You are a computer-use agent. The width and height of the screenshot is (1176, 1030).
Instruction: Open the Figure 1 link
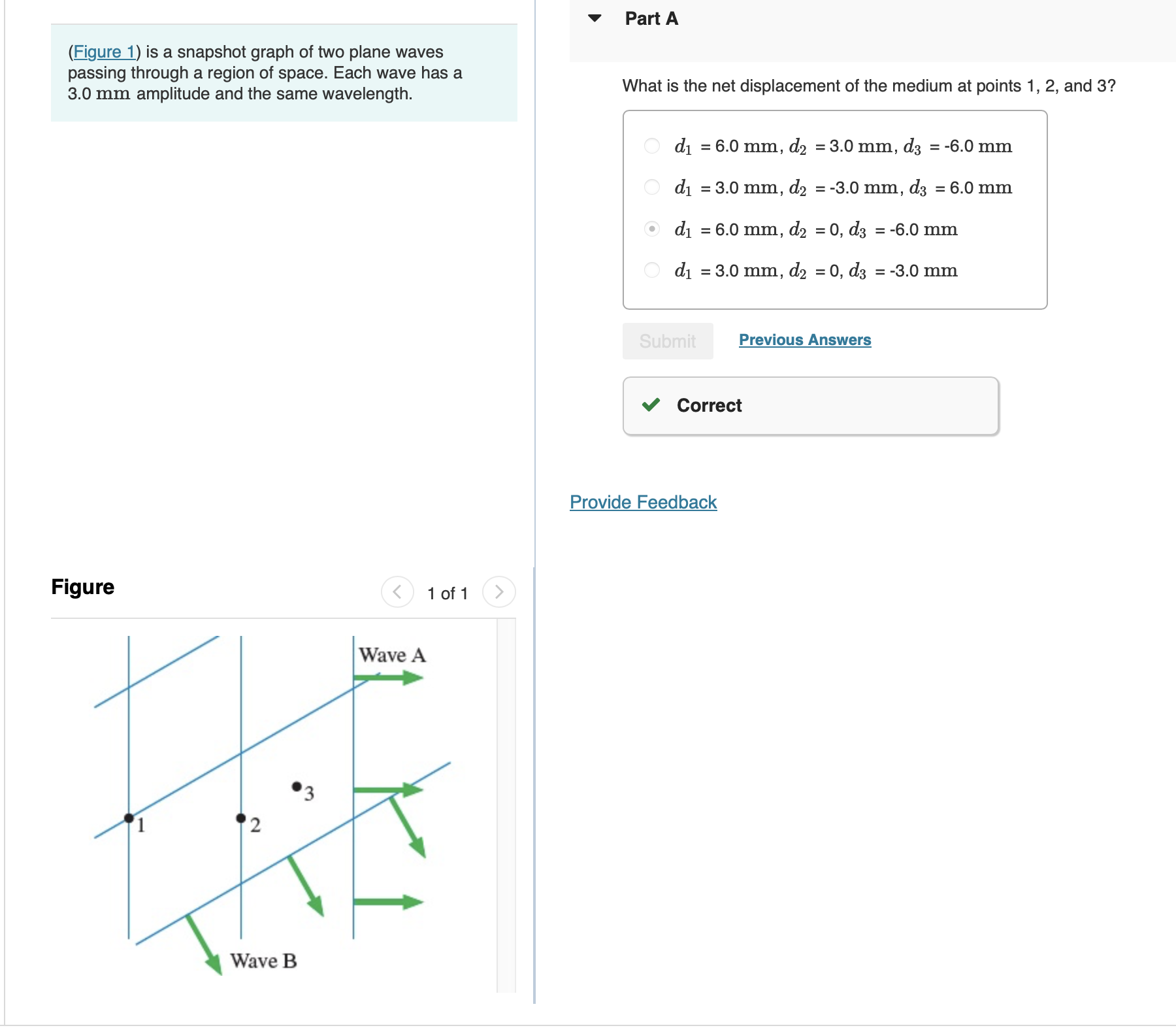point(105,52)
